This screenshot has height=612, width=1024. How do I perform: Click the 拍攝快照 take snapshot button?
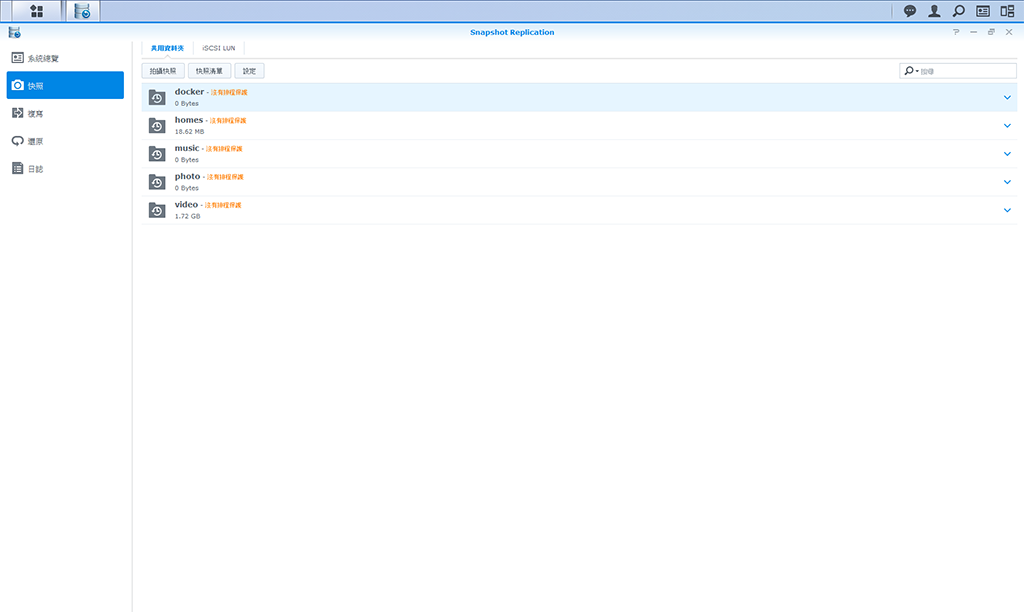(x=163, y=71)
